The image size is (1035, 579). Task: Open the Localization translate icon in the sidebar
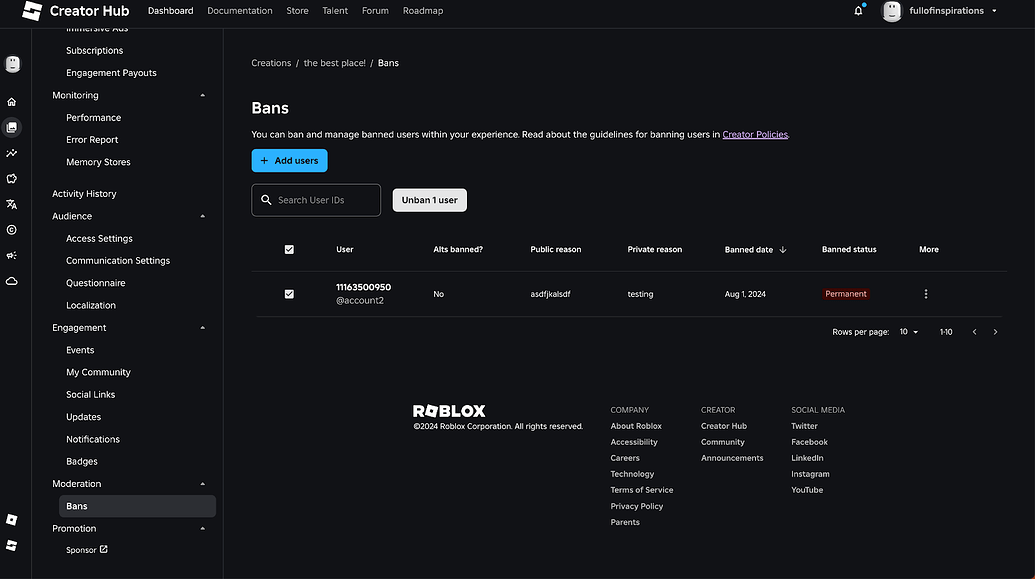[12, 203]
